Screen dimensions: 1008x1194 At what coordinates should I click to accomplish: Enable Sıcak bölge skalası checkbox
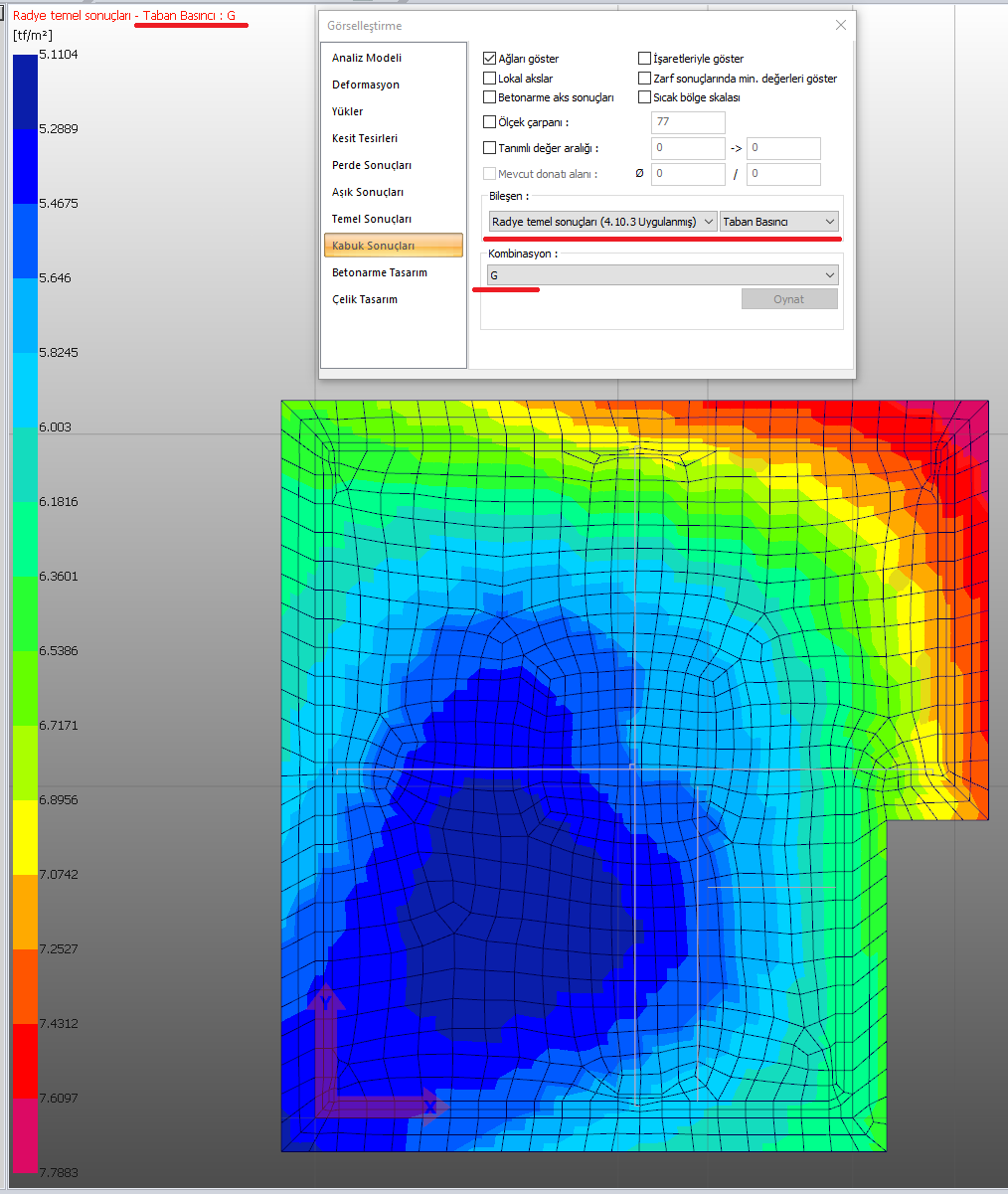[x=645, y=97]
